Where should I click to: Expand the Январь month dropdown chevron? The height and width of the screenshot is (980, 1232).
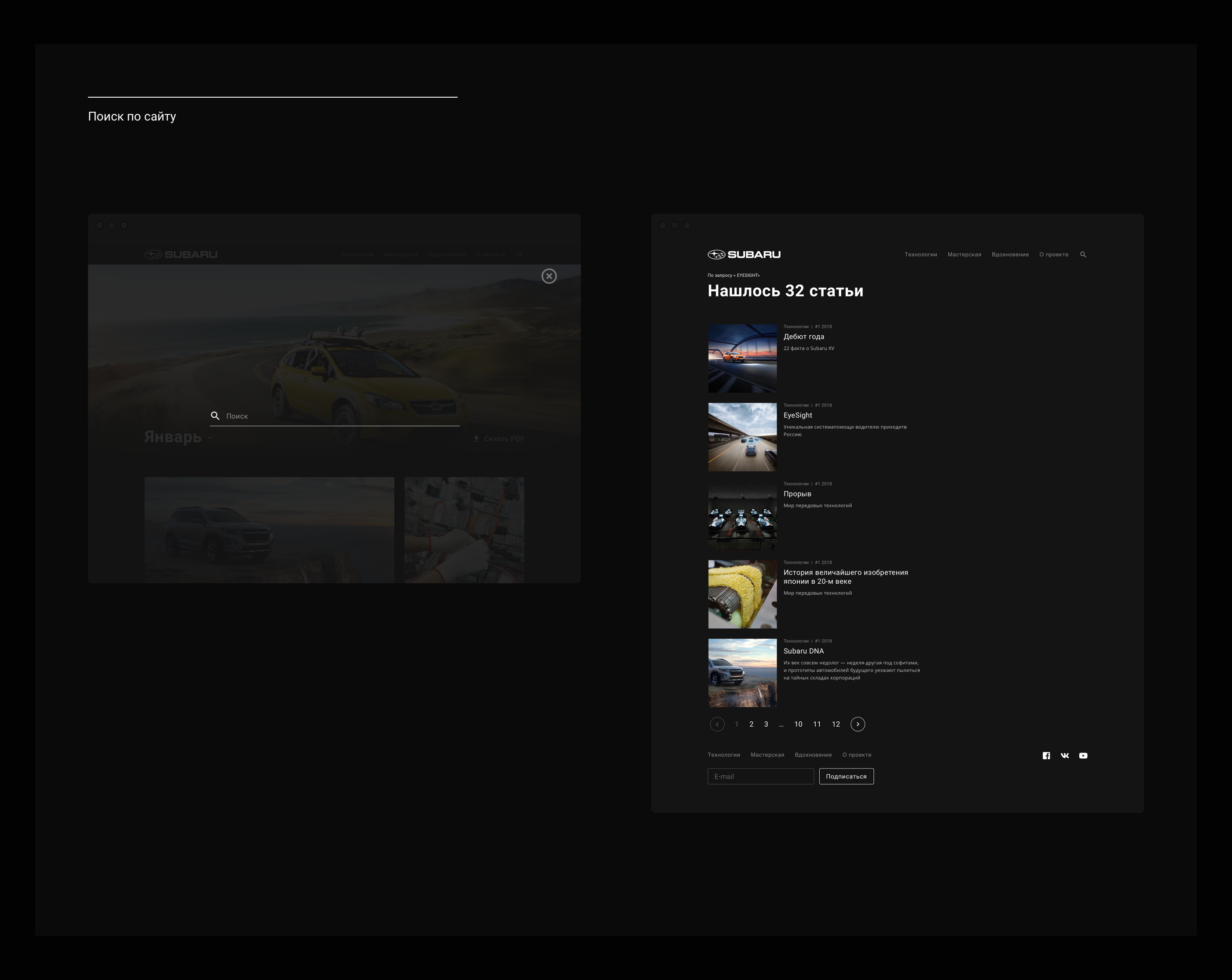210,438
